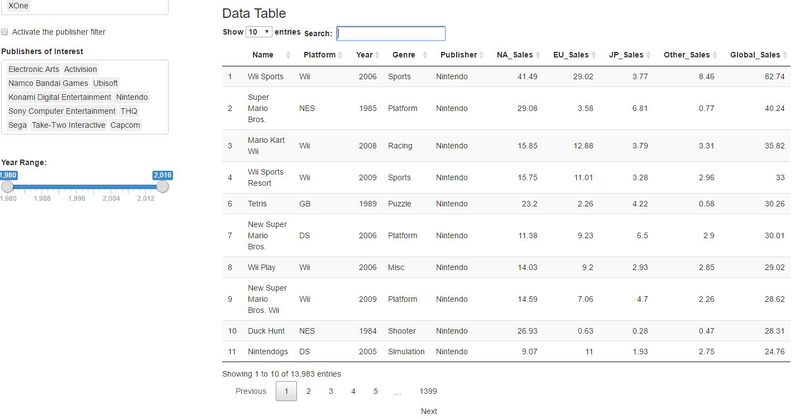Sort by the Other_Sales column header
This screenshot has width=800, height=419.
coord(686,55)
